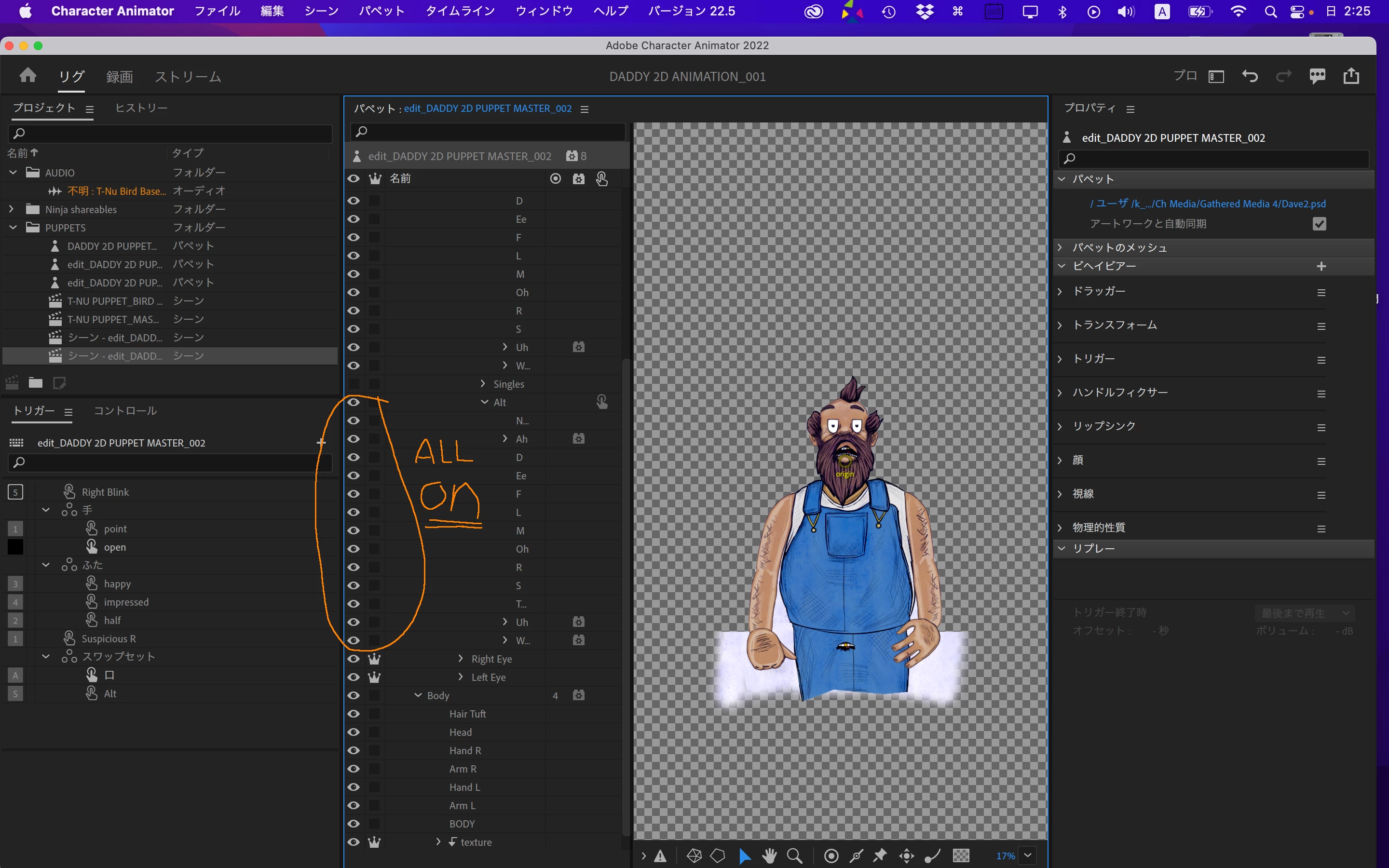1389x868 pixels.
Task: Toggle the transparency grid background
Action: 961,855
